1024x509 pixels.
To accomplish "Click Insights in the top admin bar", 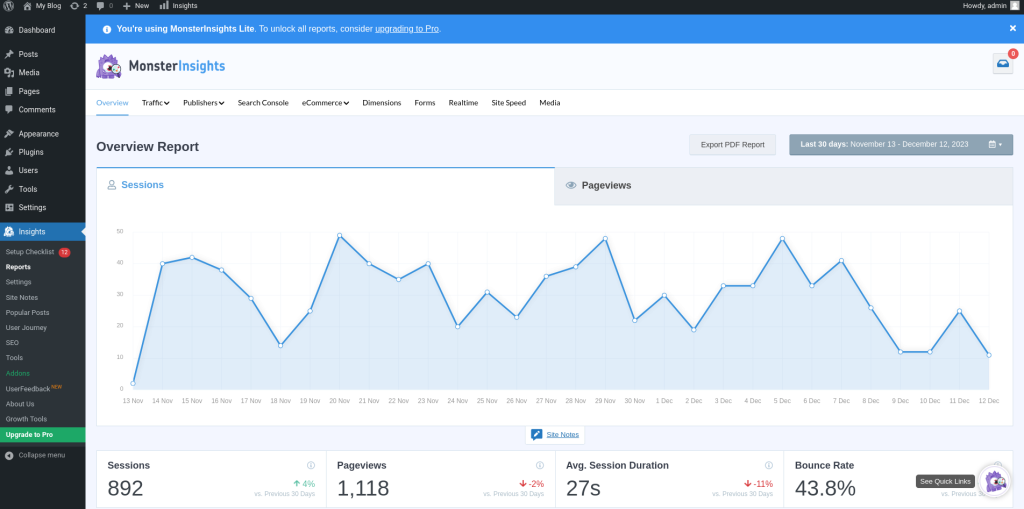I will [178, 6].
